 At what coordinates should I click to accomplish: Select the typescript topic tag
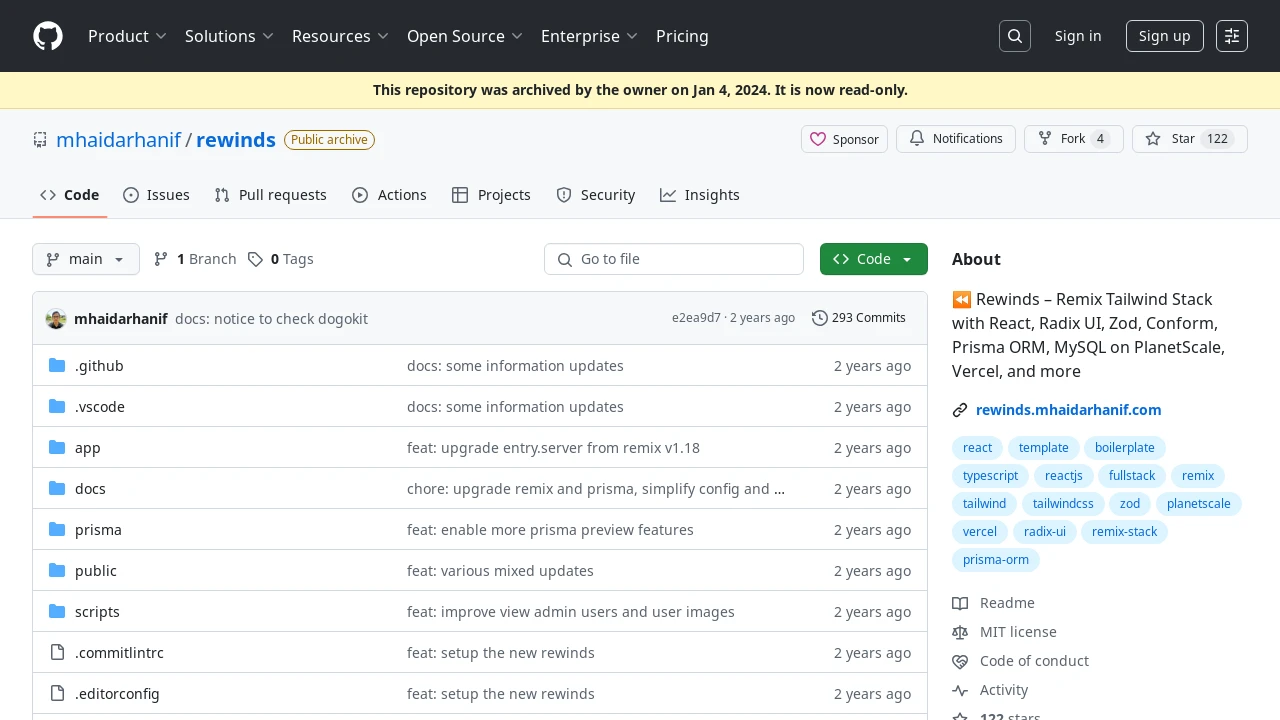coord(991,476)
